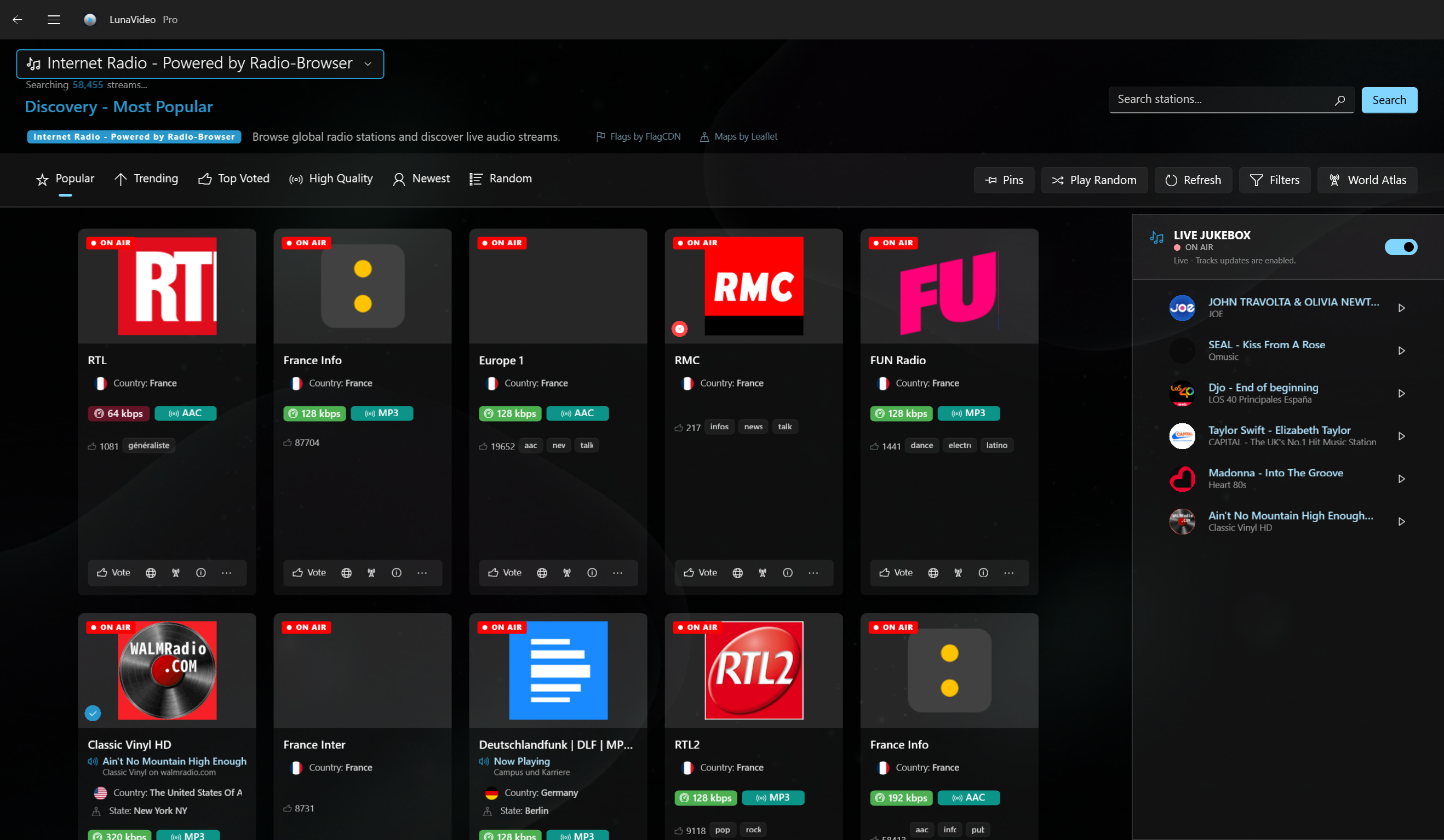This screenshot has height=840, width=1444.
Task: Click inside the Search stations field
Action: [x=1231, y=100]
